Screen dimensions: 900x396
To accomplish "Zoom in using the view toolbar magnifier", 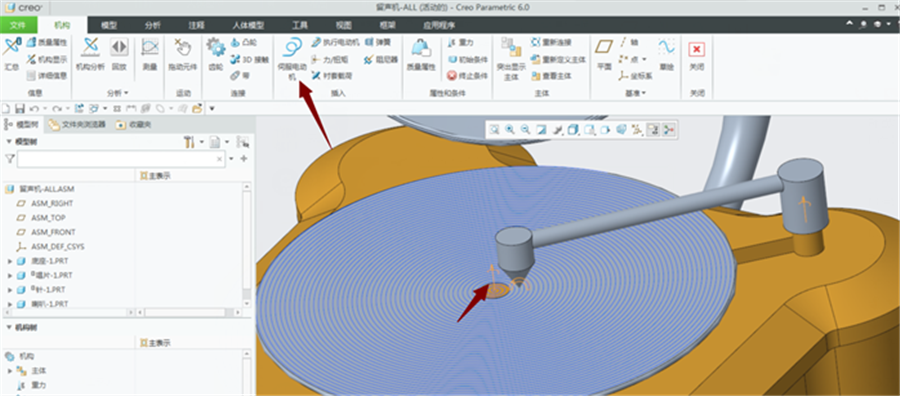I will click(510, 130).
